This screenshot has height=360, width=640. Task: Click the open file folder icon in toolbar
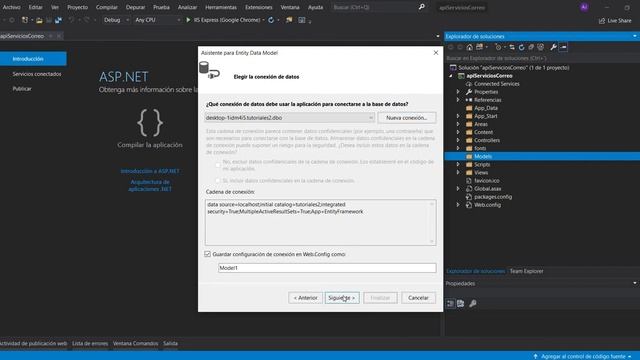coord(39,20)
